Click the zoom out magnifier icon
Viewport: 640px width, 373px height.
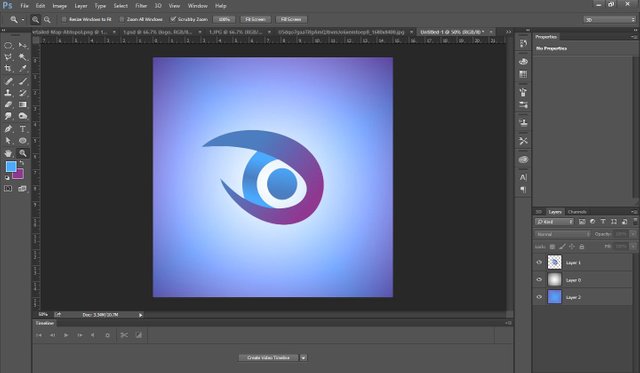click(x=47, y=19)
